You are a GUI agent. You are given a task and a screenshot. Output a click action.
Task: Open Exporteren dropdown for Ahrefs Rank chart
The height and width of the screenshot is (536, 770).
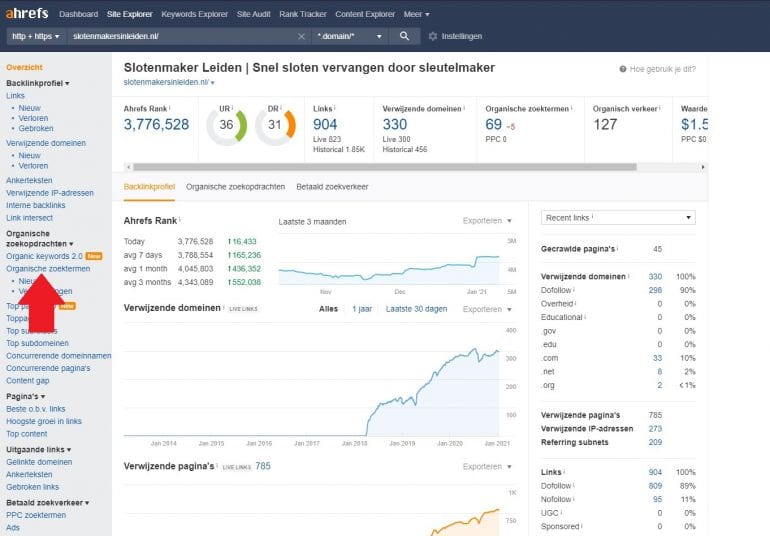pos(487,221)
